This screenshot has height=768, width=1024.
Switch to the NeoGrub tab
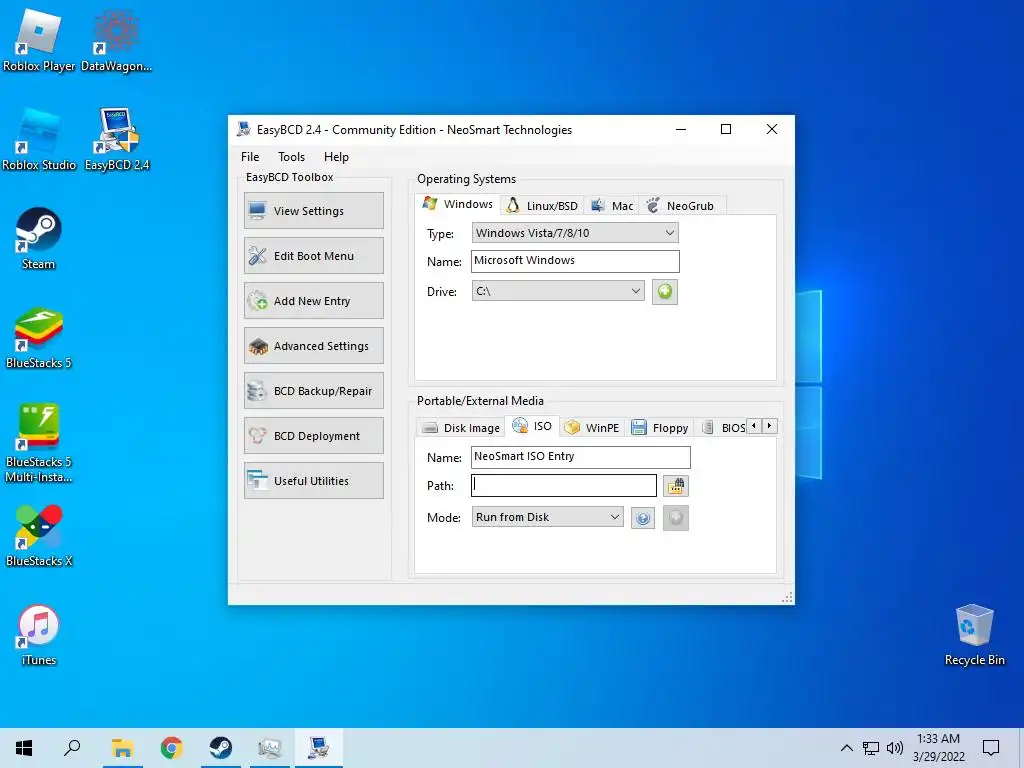tap(681, 206)
